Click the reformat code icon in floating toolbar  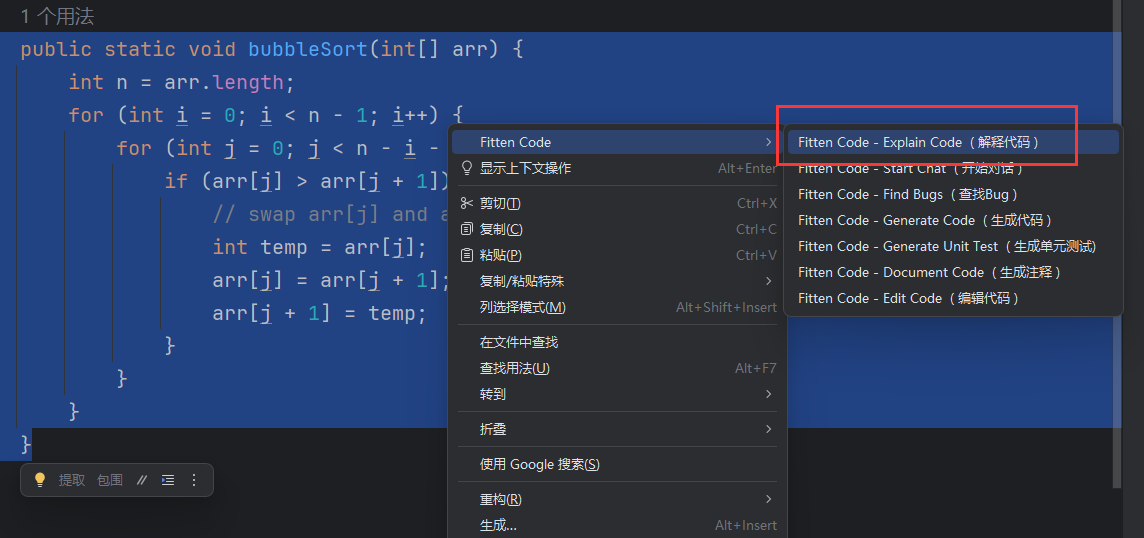point(168,480)
